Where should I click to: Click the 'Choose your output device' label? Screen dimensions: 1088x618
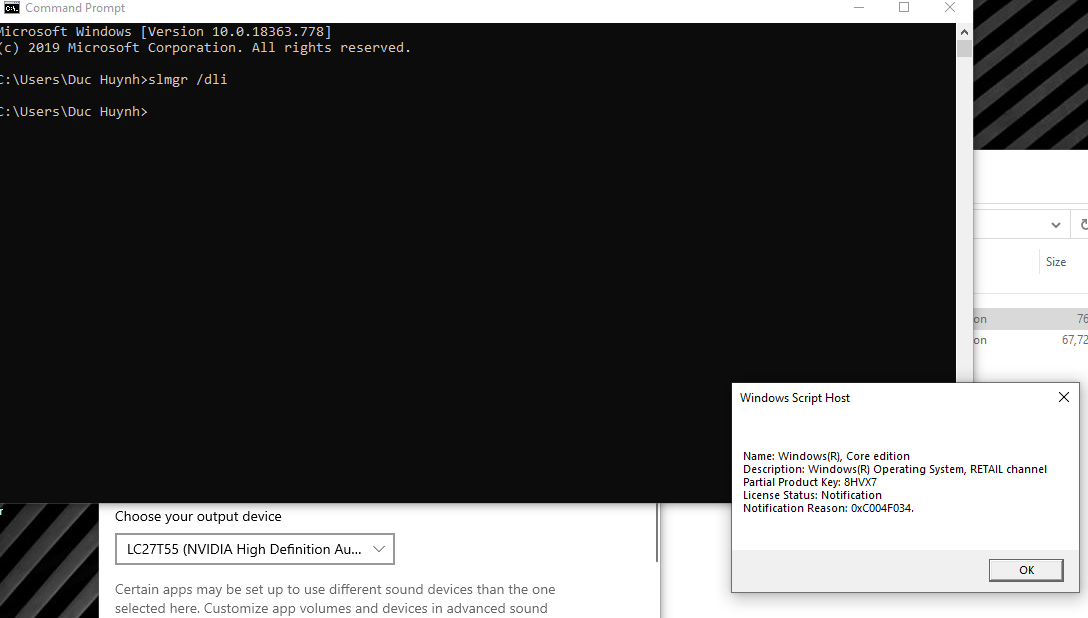tap(198, 516)
